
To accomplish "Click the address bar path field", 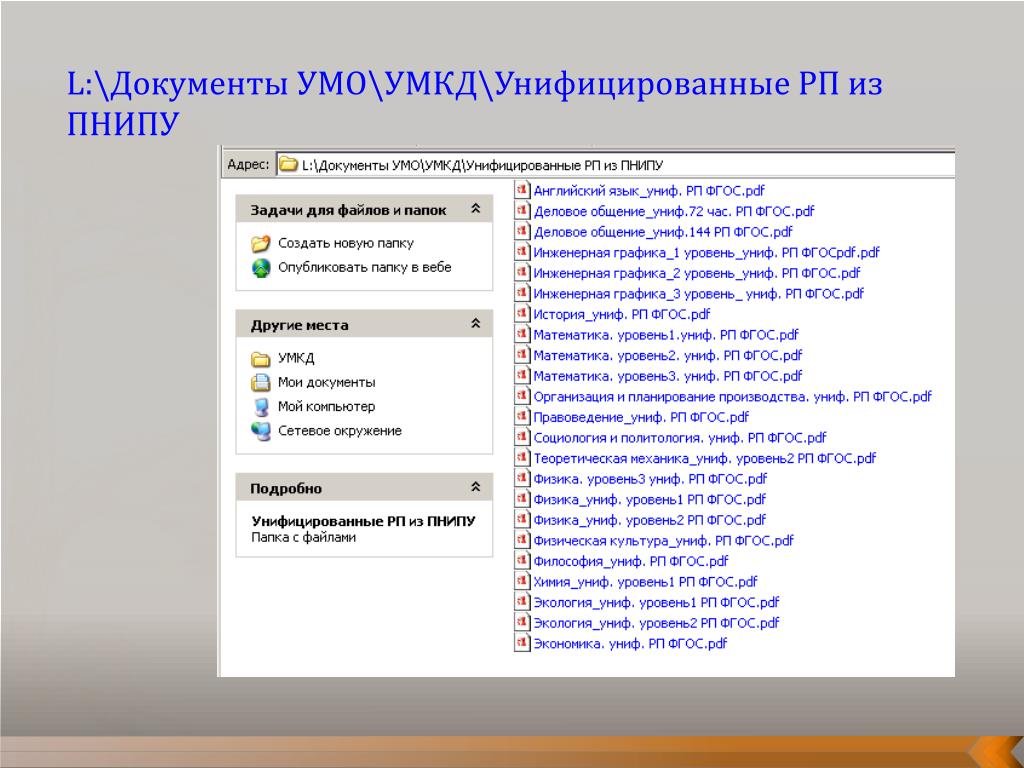I will coord(615,165).
